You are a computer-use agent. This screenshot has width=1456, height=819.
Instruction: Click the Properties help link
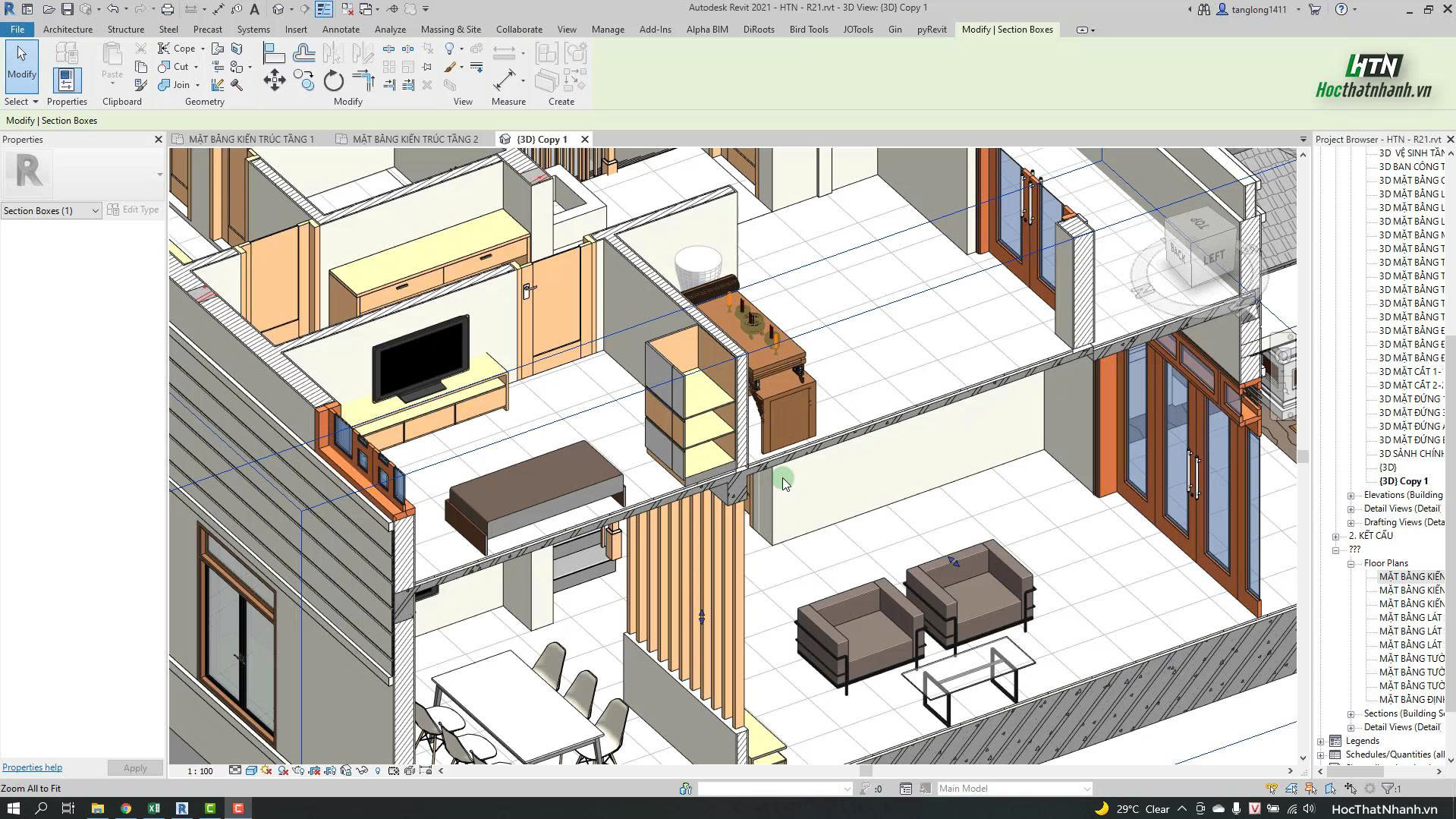(32, 767)
